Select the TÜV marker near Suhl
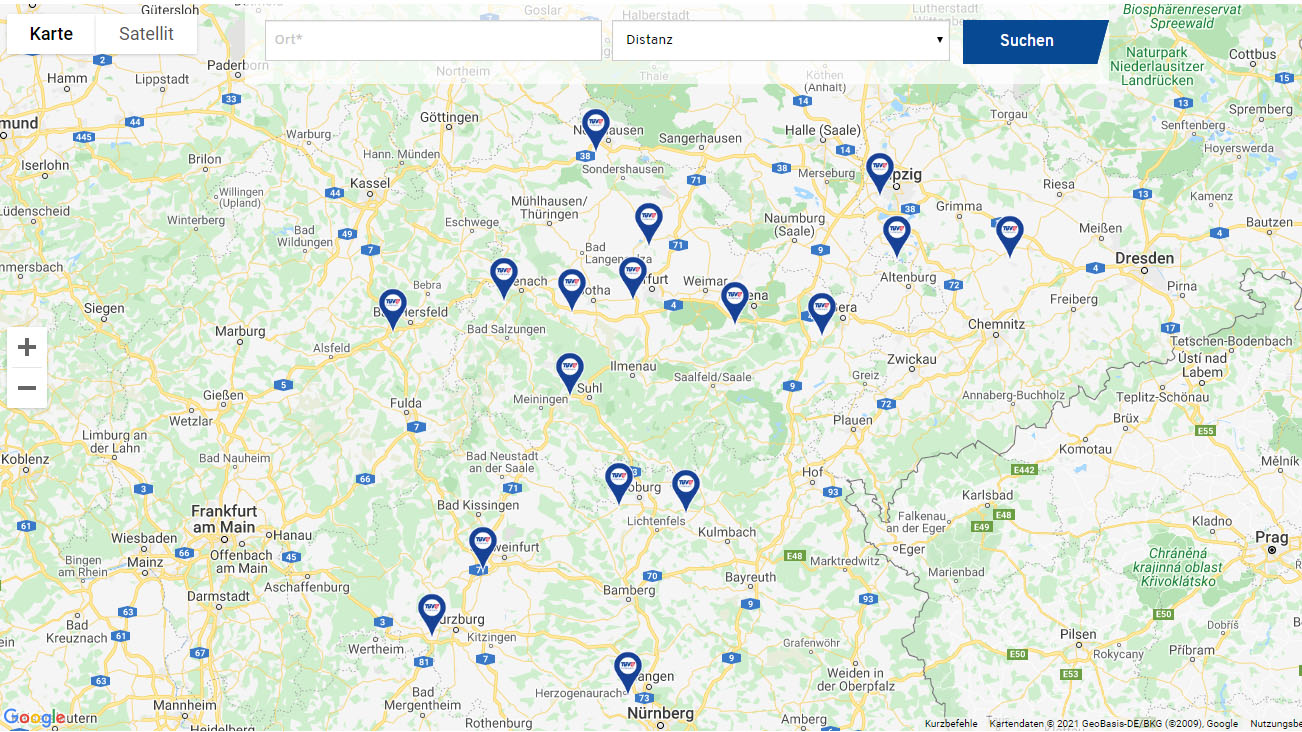 pyautogui.click(x=570, y=370)
